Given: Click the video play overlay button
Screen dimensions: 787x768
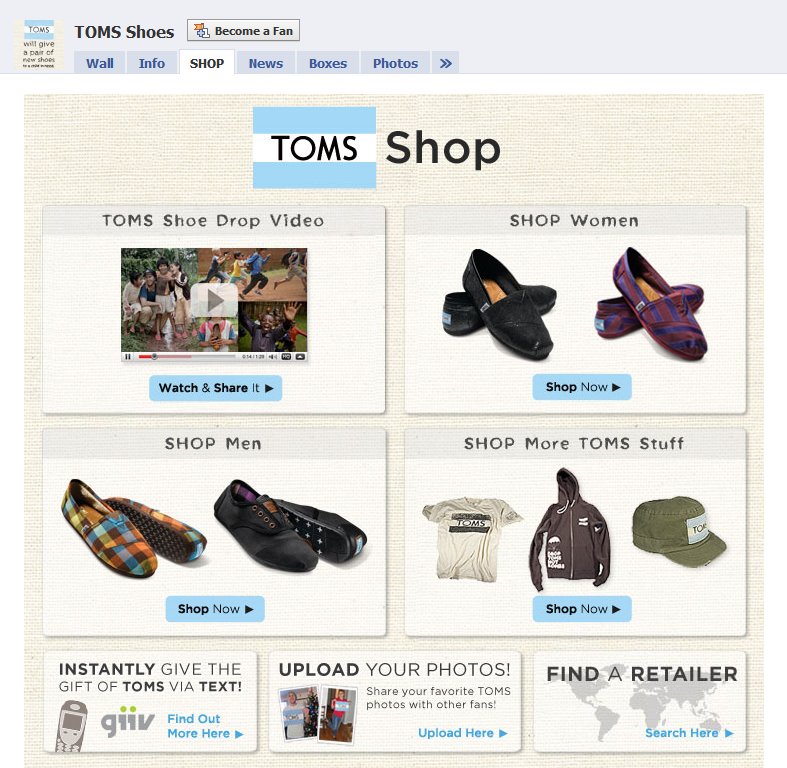Looking at the screenshot, I should (x=214, y=300).
